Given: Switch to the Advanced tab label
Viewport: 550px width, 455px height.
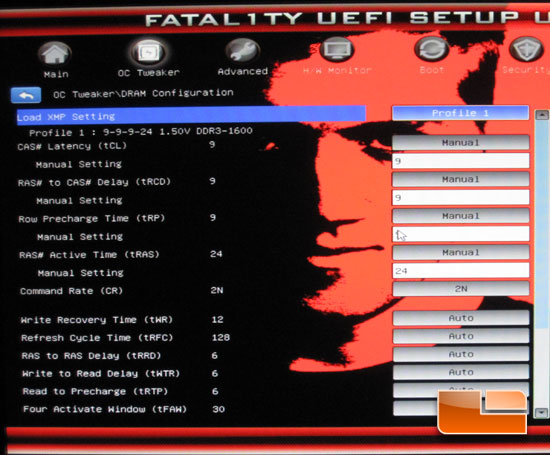Looking at the screenshot, I should 243,72.
